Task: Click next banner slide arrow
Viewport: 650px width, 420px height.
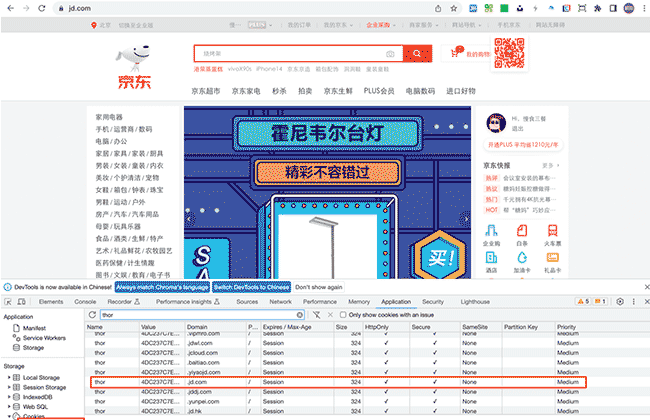Action: [x=466, y=218]
